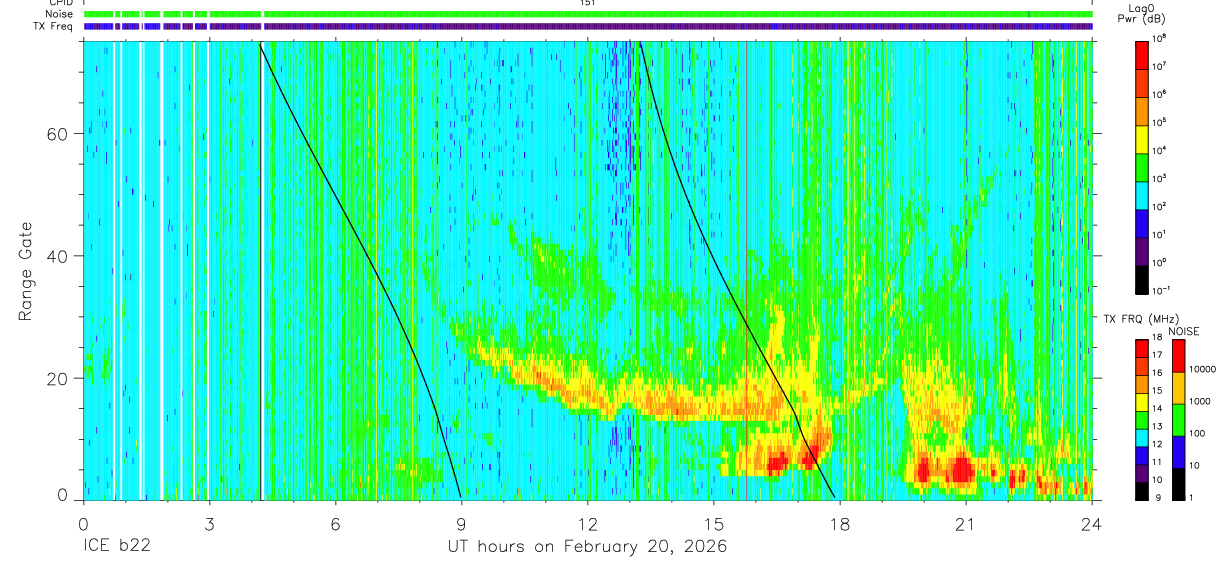
Task: Click the "9" label on TX FRQ scale
Action: pos(1156,497)
